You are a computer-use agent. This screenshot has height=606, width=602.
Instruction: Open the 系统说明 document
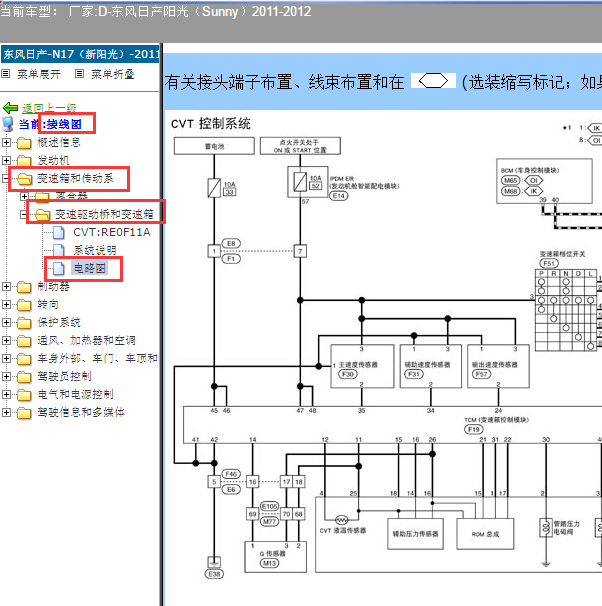(95, 250)
